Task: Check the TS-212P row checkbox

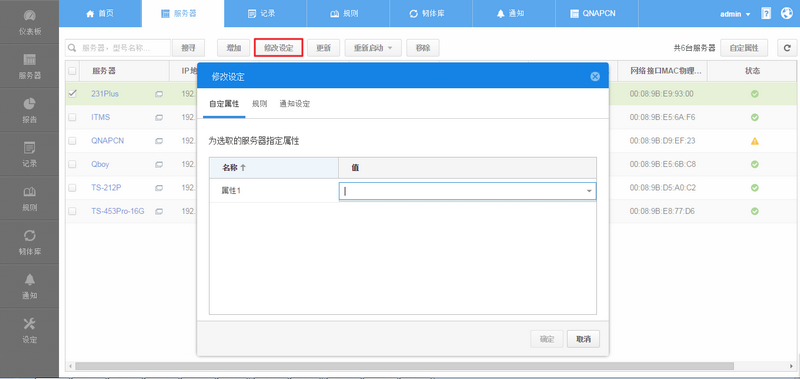Action: (x=72, y=188)
